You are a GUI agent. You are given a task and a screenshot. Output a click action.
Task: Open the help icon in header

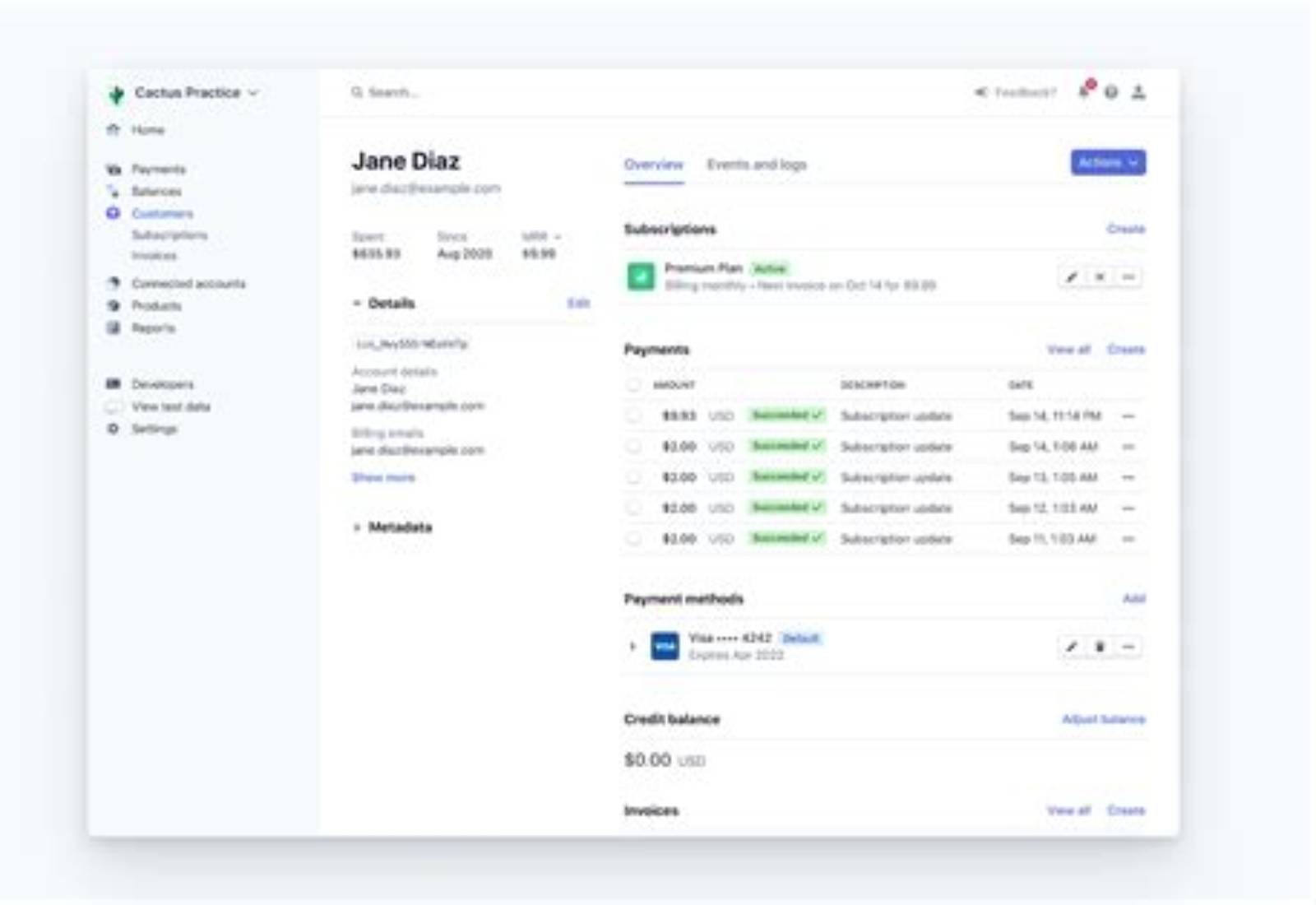pos(1111,92)
